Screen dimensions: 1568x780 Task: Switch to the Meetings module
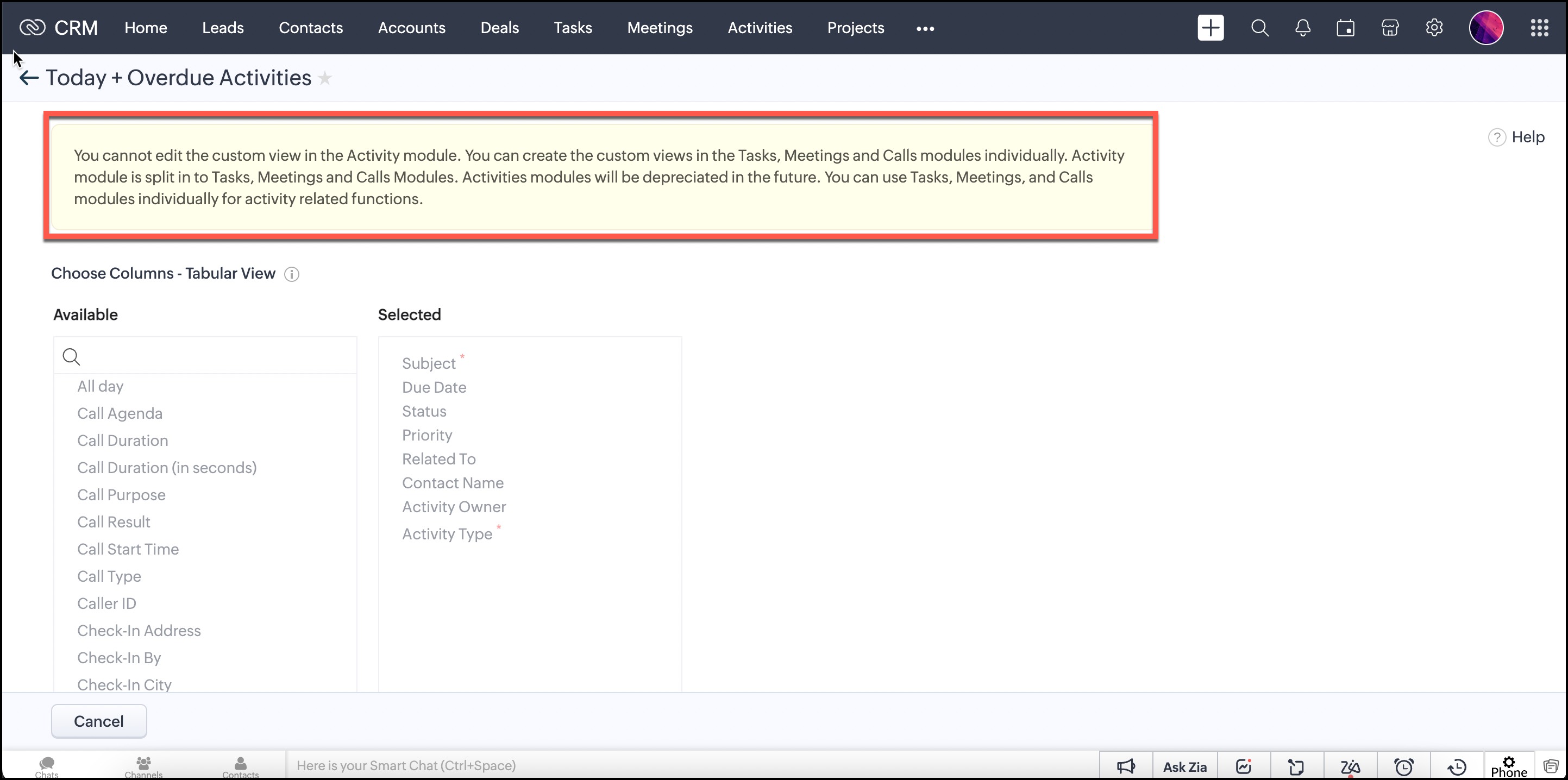660,28
